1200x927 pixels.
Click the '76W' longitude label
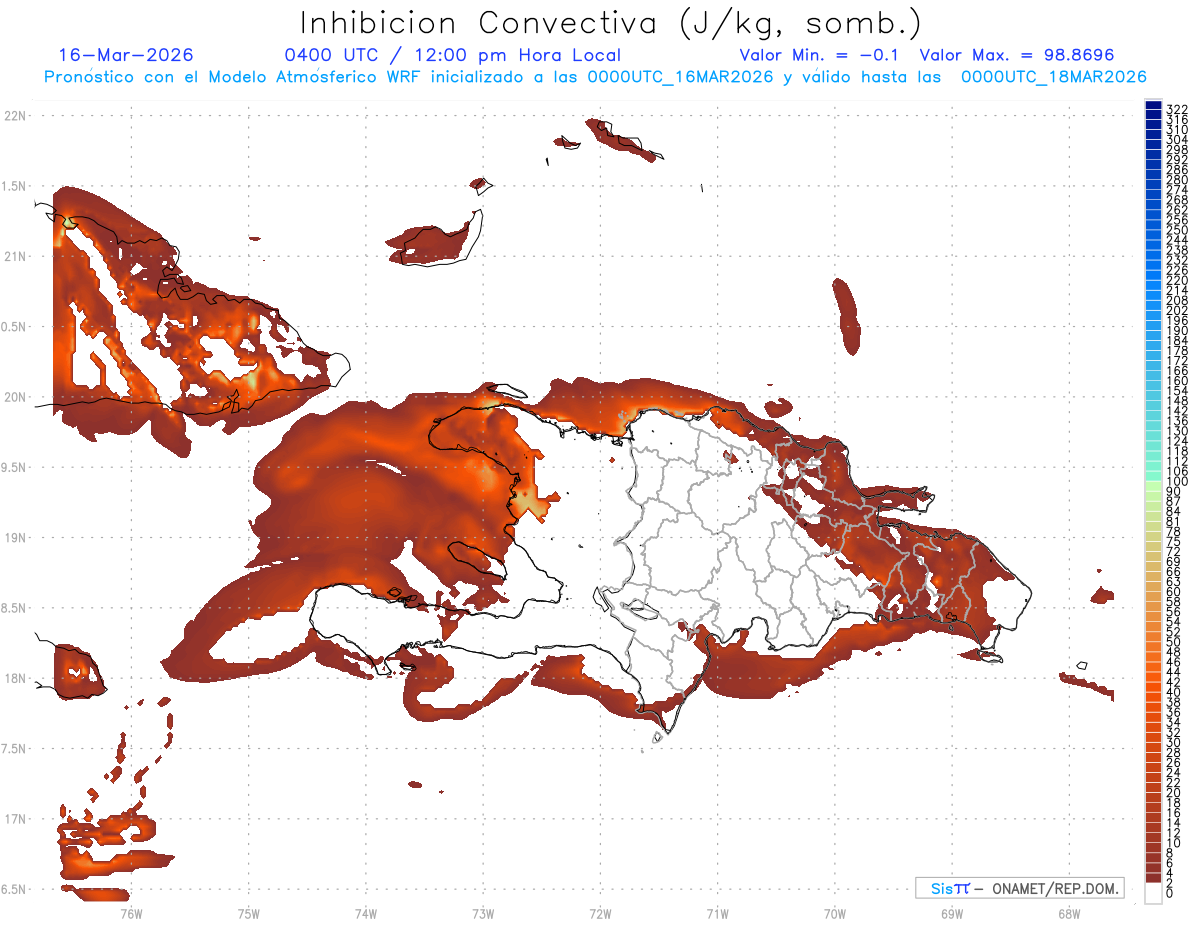[131, 912]
